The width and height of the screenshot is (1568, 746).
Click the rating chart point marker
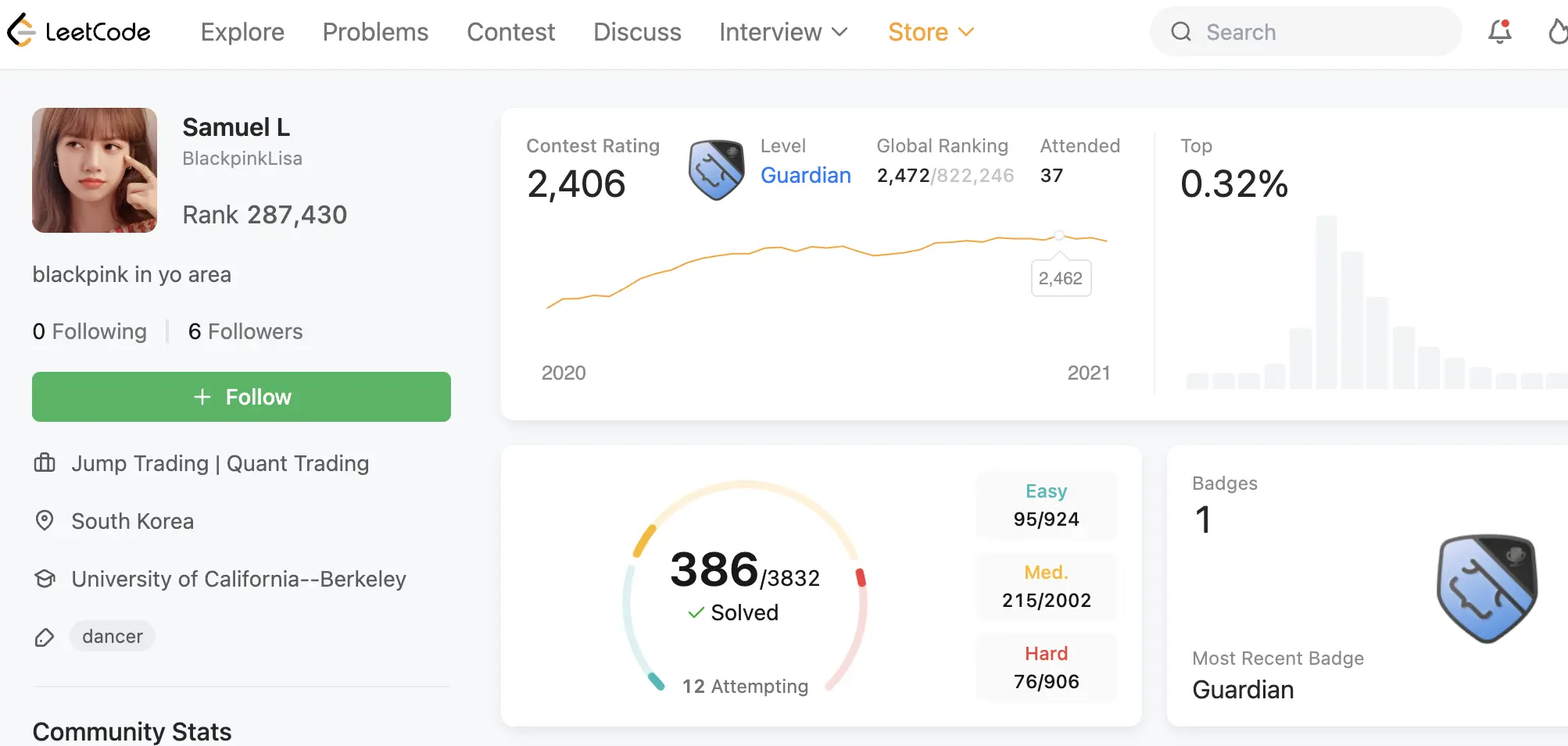(1059, 235)
